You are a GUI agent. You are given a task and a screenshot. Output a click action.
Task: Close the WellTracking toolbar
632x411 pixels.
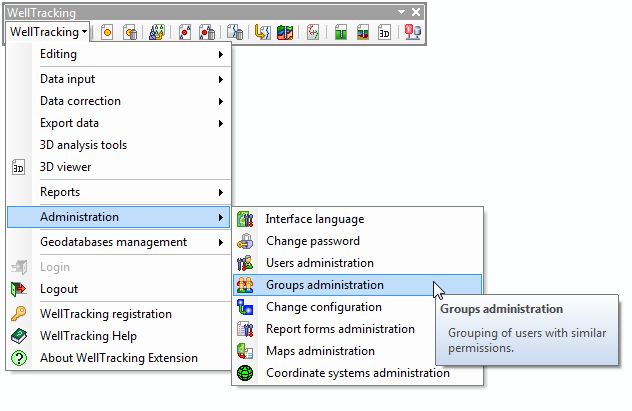pyautogui.click(x=416, y=12)
